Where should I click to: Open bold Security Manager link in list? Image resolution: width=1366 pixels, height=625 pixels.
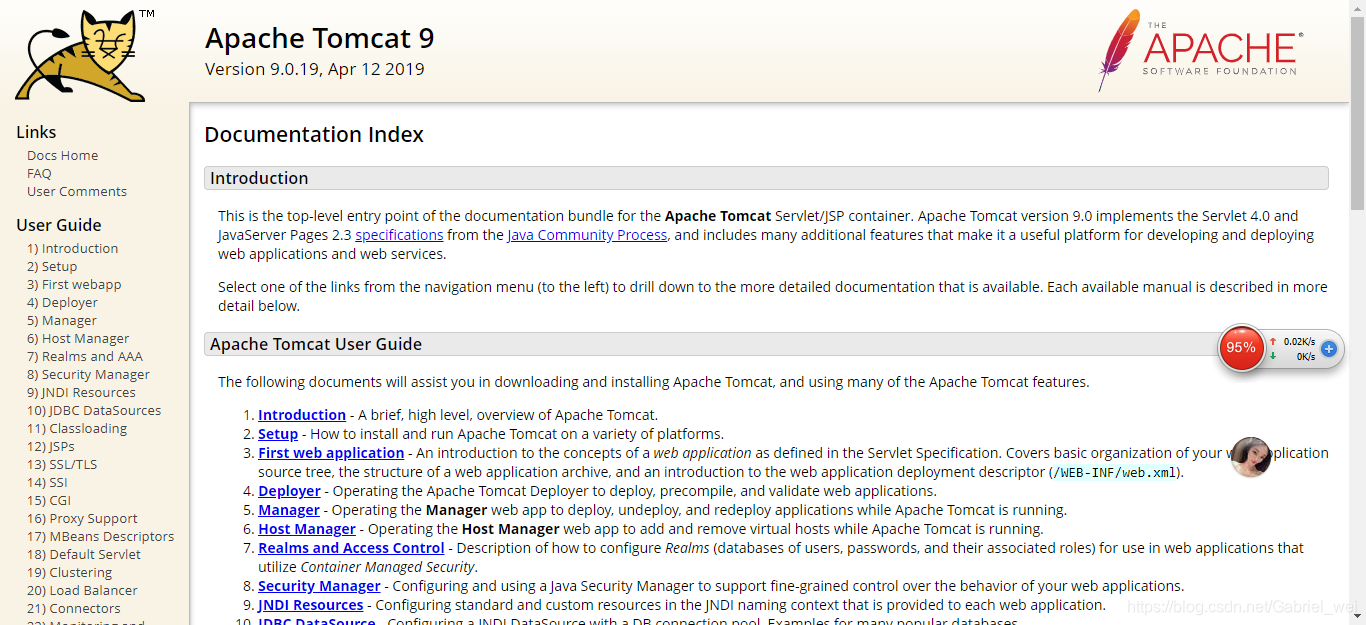coord(319,586)
